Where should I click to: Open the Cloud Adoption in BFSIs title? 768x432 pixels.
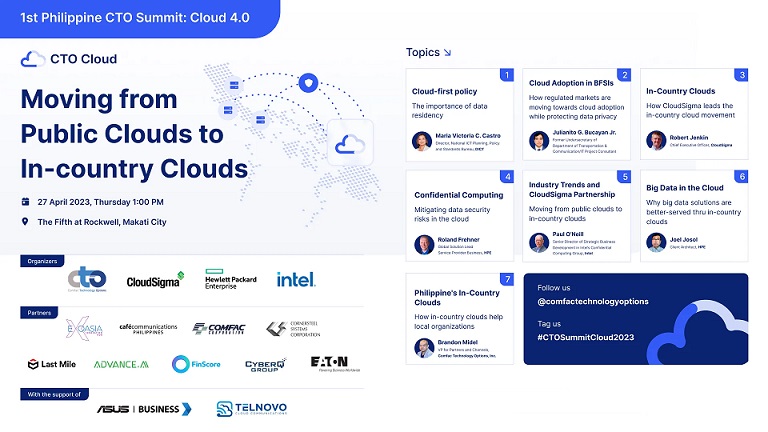click(x=571, y=83)
